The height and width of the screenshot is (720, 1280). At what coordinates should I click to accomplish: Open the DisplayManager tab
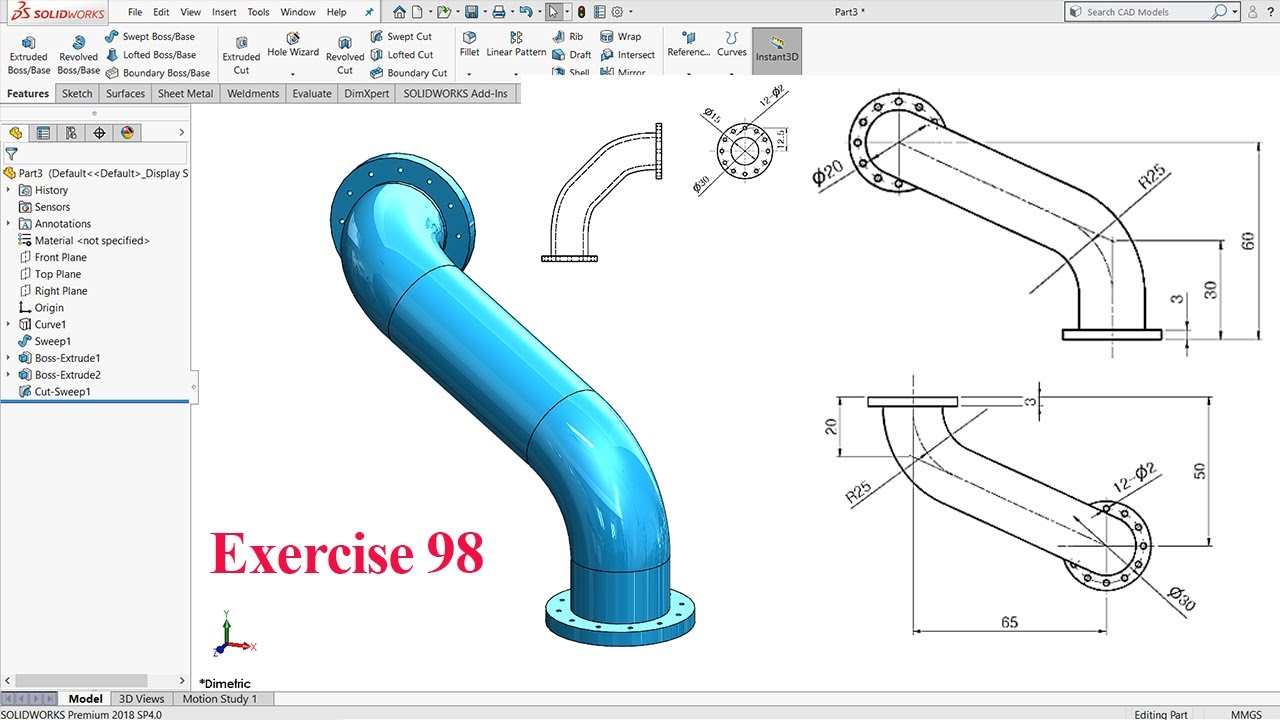(x=127, y=133)
